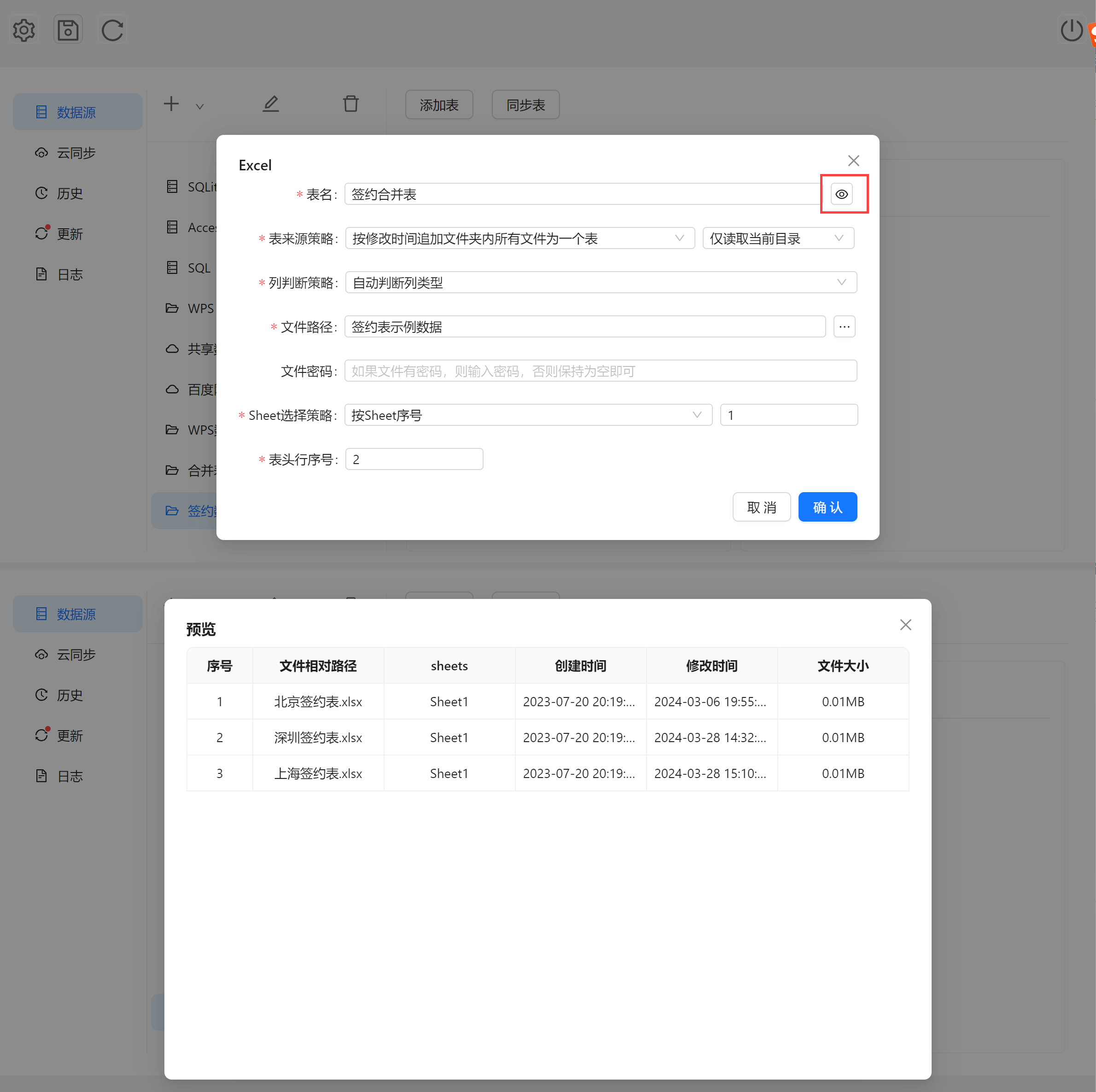Screen dimensions: 1096x1092
Task: Click the 文件密码 input field
Action: [x=600, y=371]
